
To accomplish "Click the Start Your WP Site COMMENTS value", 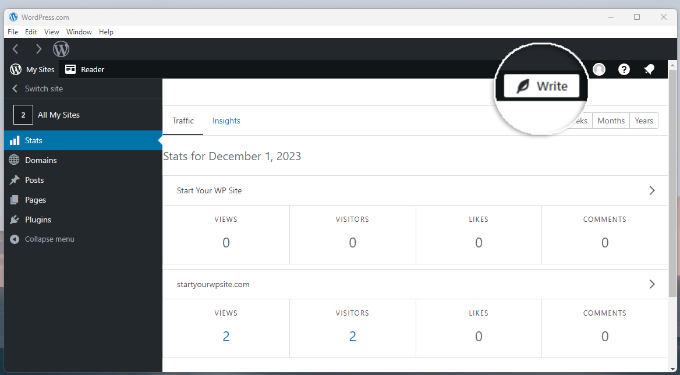I will pos(605,243).
